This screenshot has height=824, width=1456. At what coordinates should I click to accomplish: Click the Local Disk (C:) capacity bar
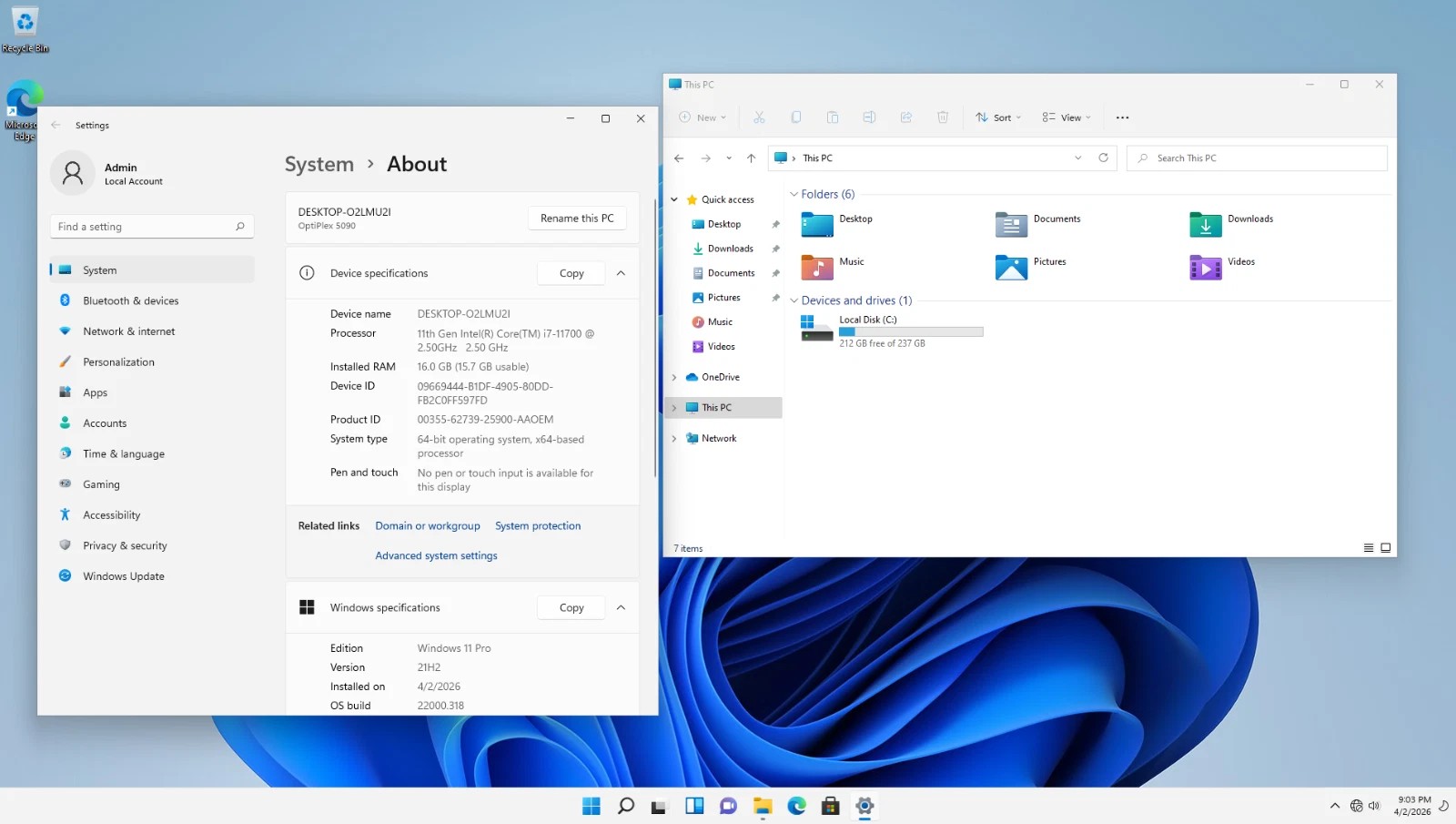[x=911, y=332]
